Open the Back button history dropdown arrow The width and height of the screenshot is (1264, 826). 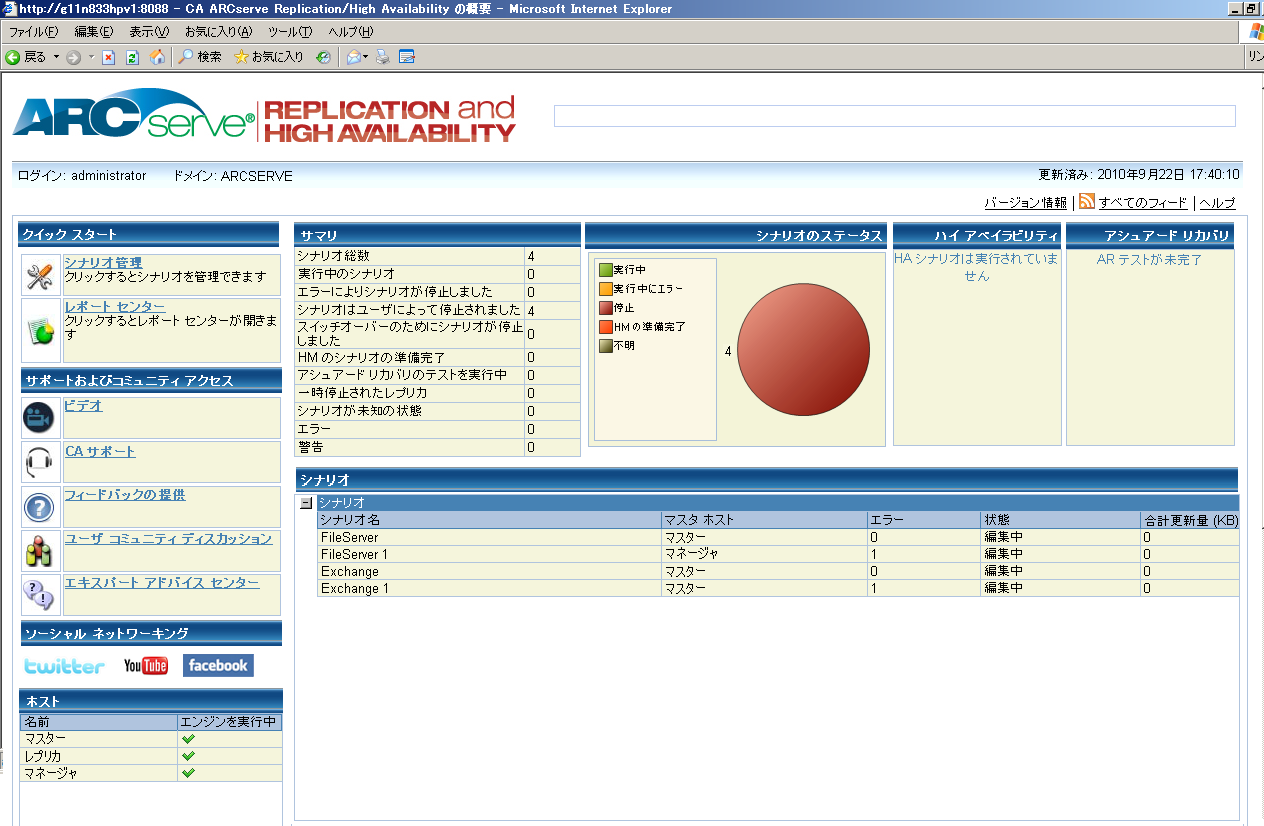(x=57, y=57)
